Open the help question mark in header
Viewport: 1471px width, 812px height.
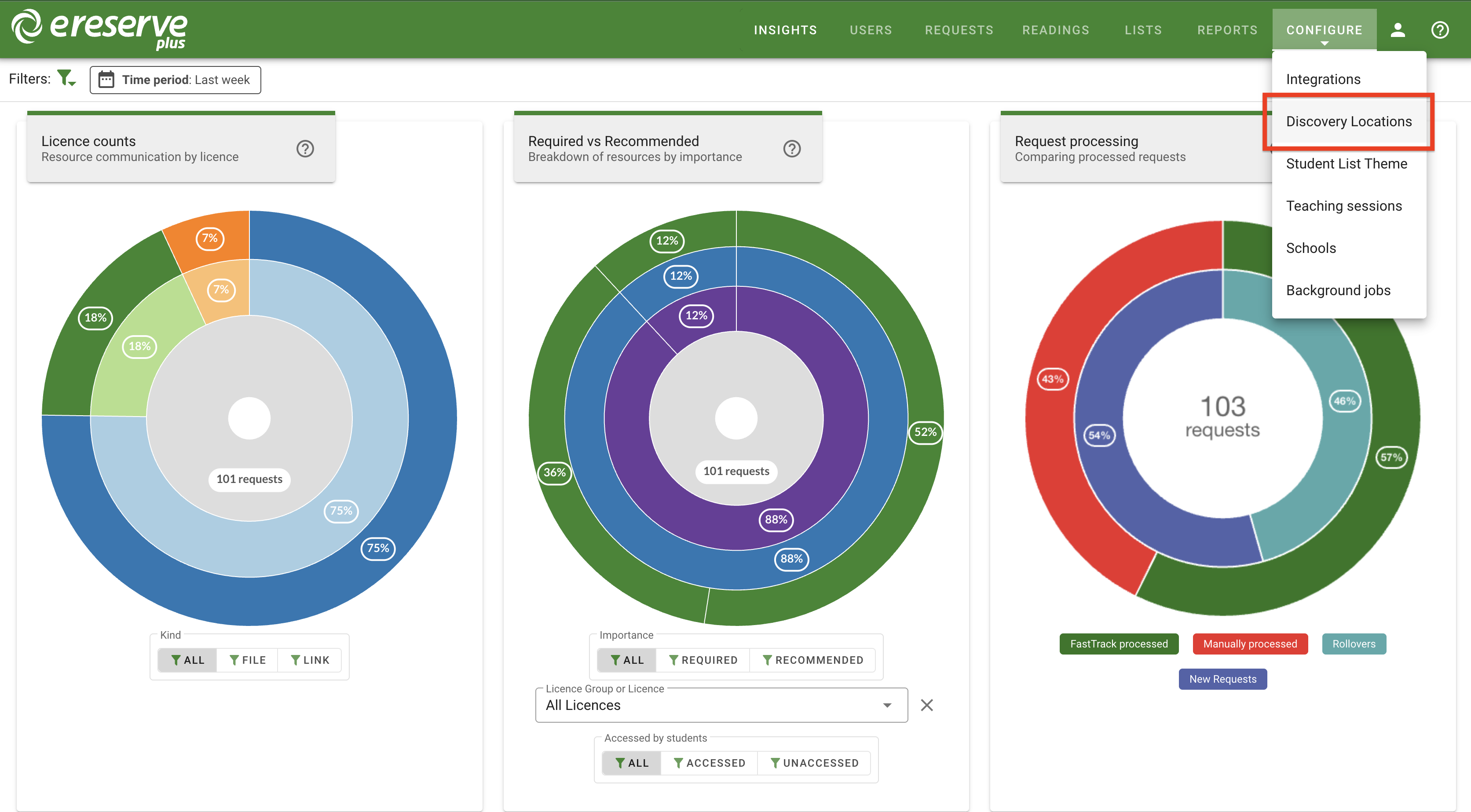pos(1440,30)
